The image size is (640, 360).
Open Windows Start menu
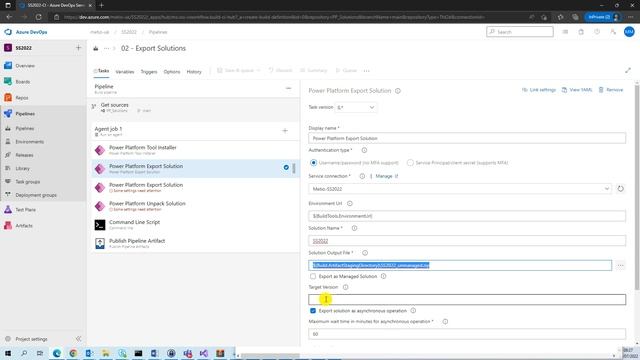tap(8, 353)
